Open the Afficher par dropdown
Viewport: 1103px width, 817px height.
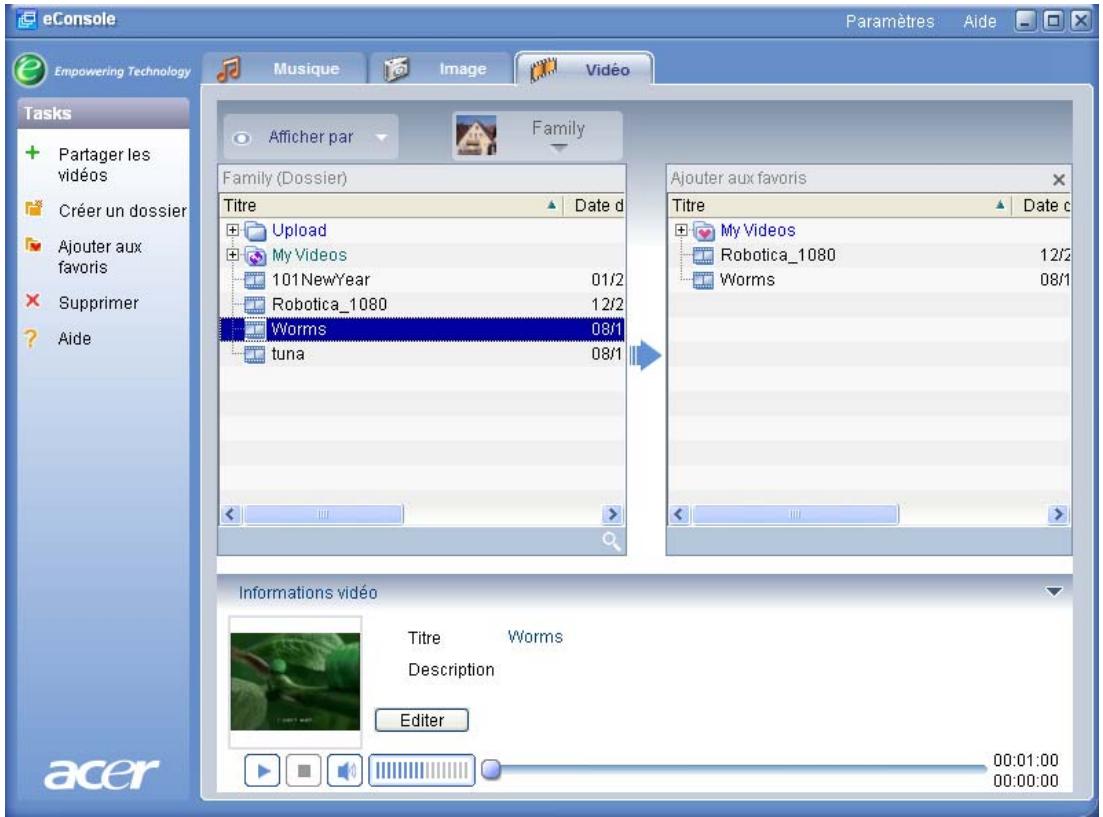[310, 137]
